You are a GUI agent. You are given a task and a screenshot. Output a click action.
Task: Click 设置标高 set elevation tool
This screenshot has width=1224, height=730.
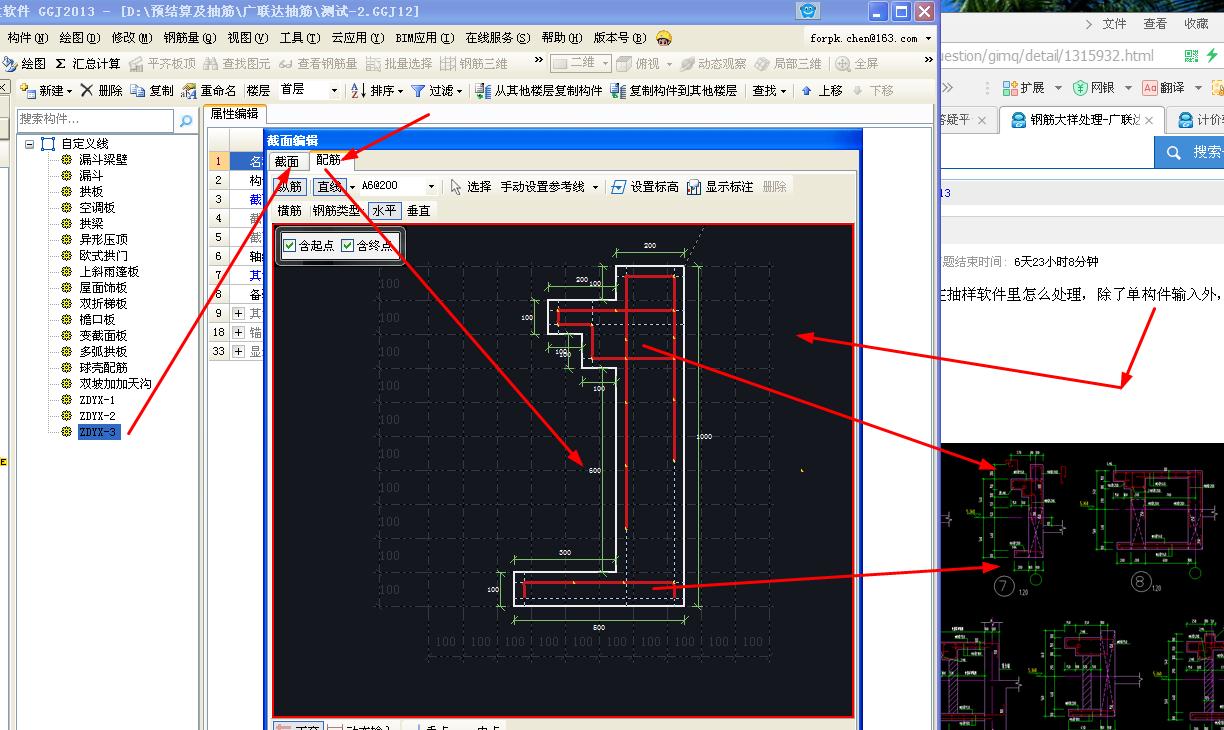tap(645, 186)
